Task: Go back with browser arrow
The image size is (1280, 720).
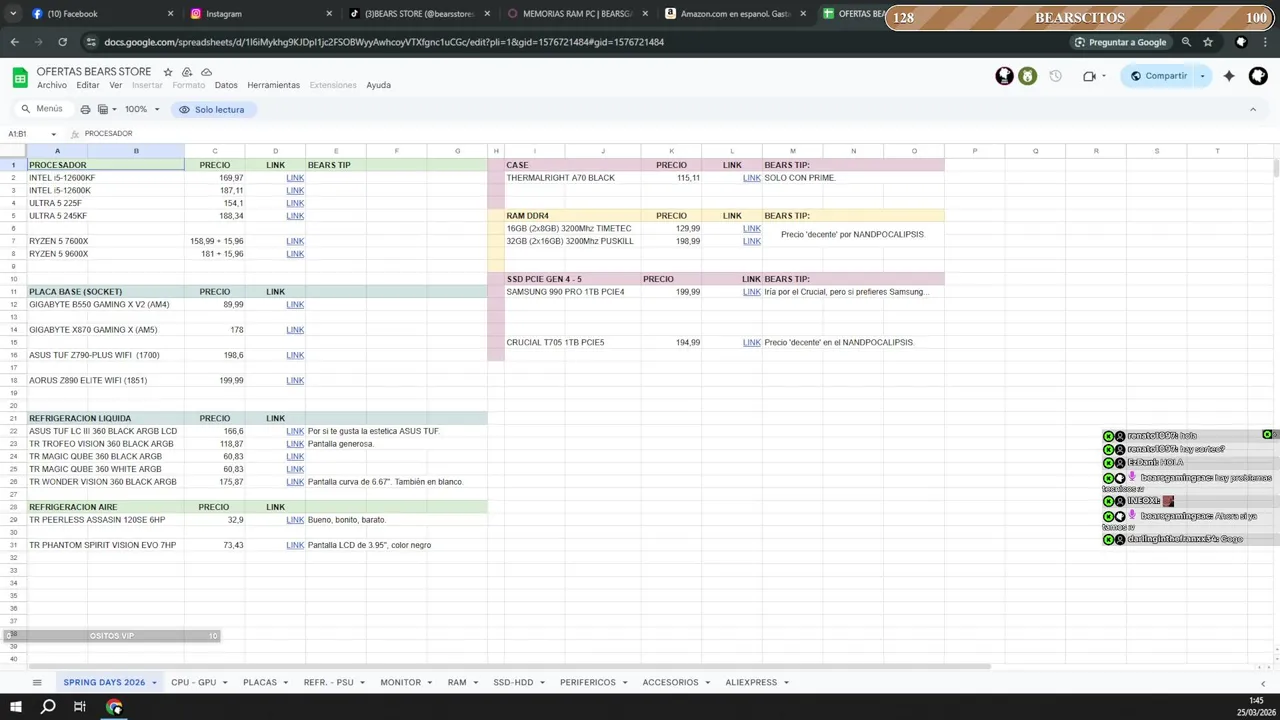Action: click(x=14, y=42)
